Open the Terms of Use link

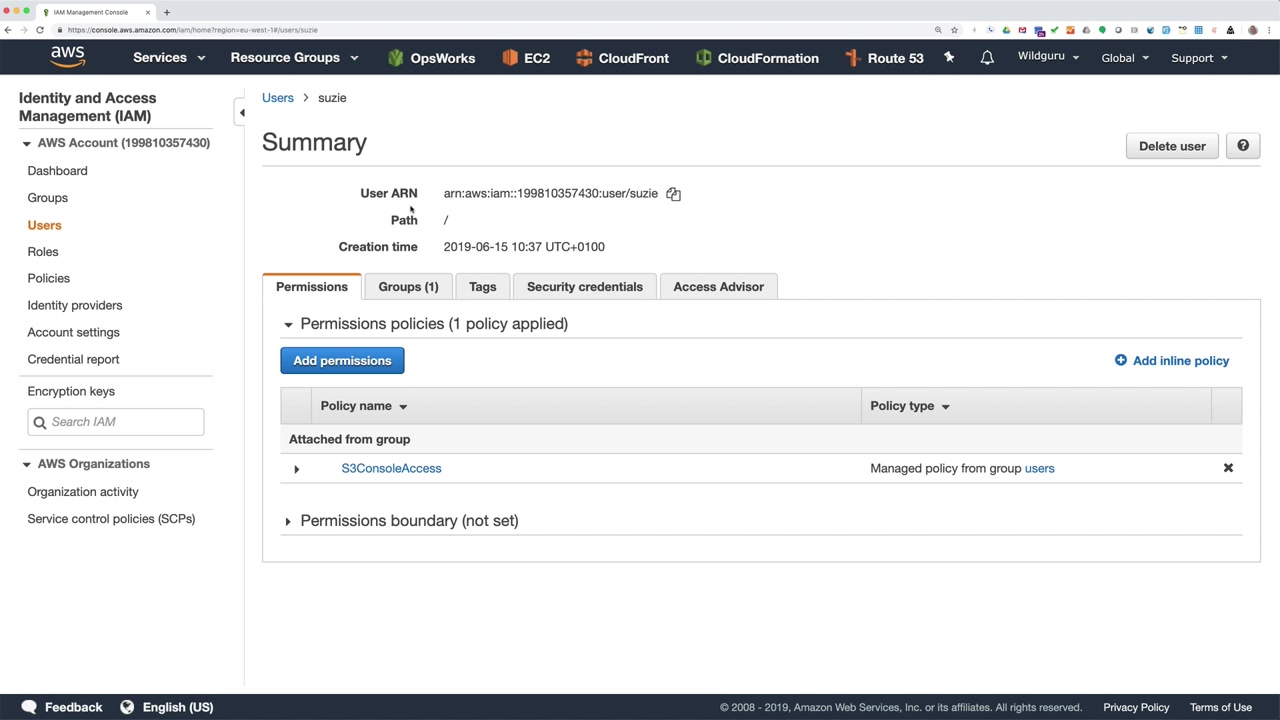click(x=1221, y=707)
